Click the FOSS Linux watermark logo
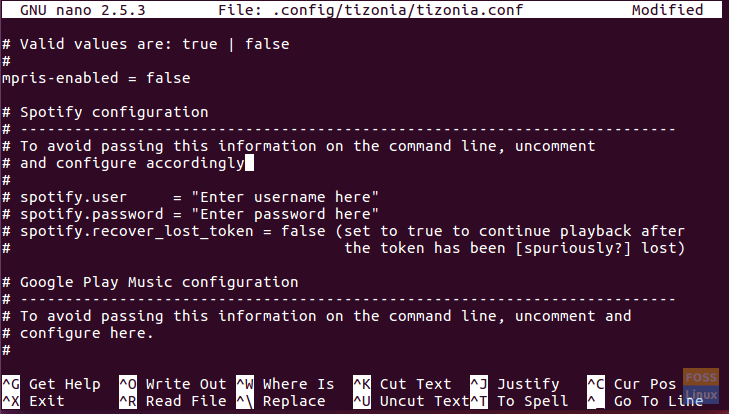Image resolution: width=729 pixels, height=414 pixels. pyautogui.click(x=701, y=386)
